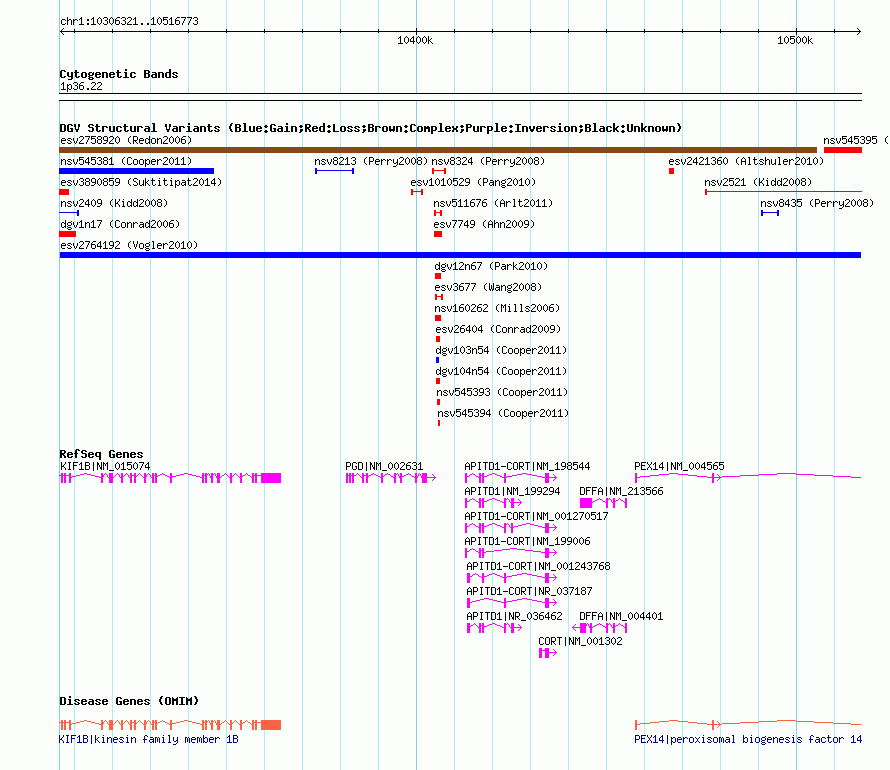Viewport: 890px width, 770px height.
Task: Select the nsv160262 (Mills2006) label
Action: point(497,308)
